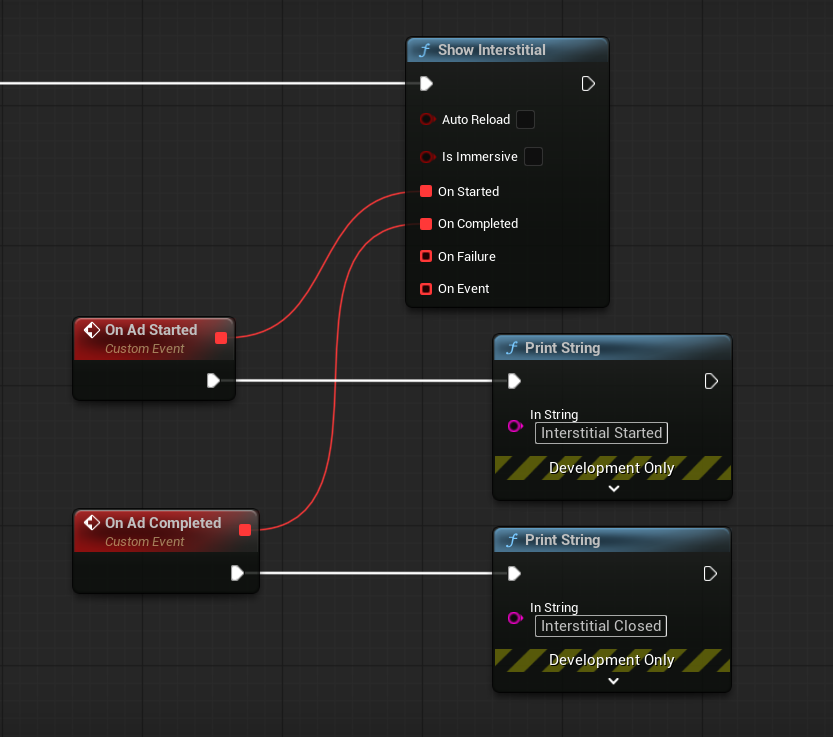
Task: Click function icon on Interstitial Closed Print String
Action: [512, 540]
